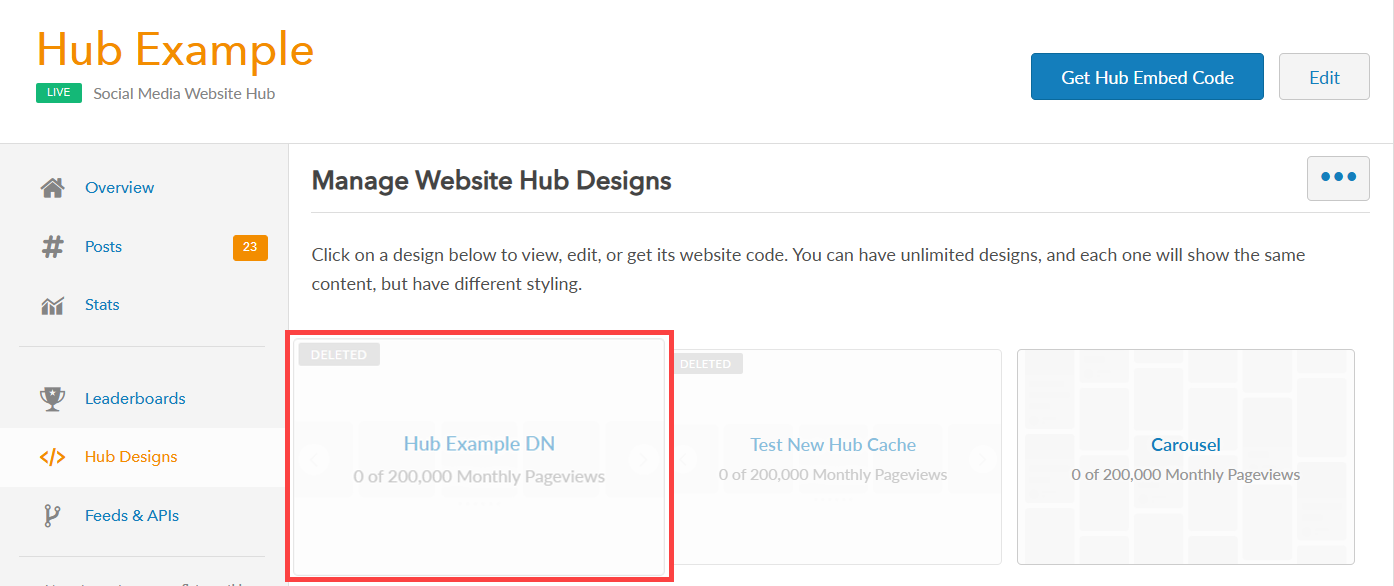
Task: Click right arrow on Test New Hub Cache card
Action: (x=981, y=458)
